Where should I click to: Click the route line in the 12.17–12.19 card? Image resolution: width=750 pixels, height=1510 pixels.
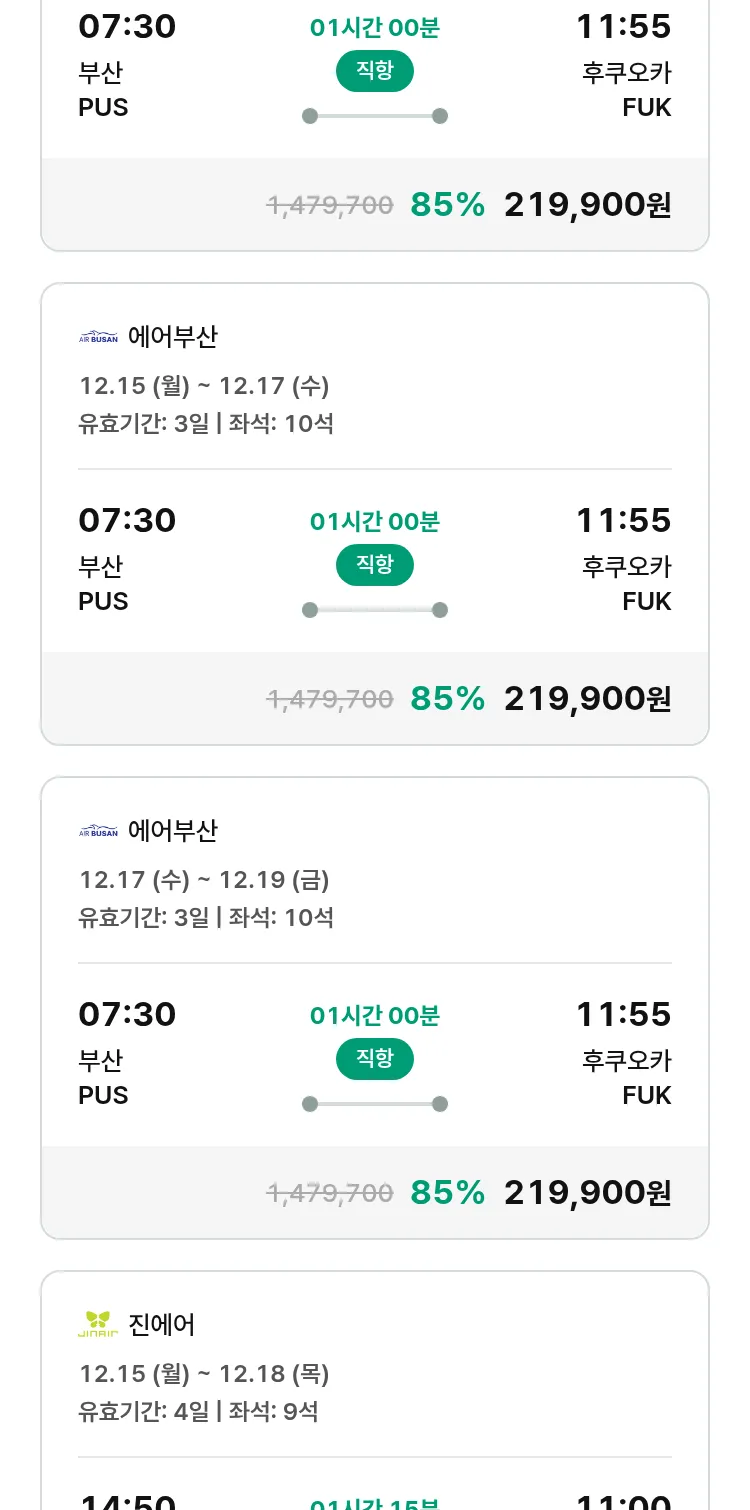pos(374,1104)
